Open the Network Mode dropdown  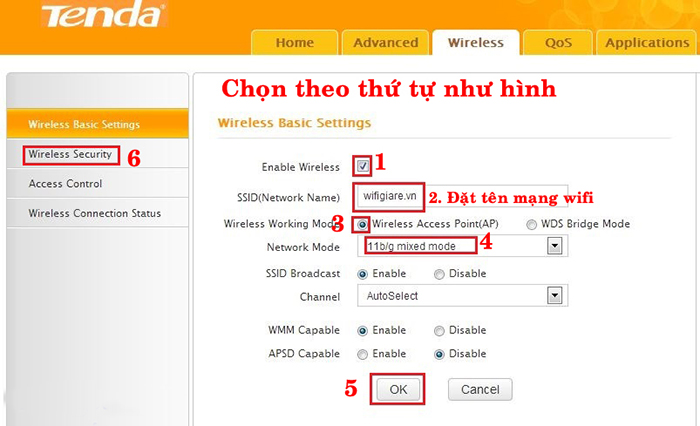pyautogui.click(x=462, y=246)
